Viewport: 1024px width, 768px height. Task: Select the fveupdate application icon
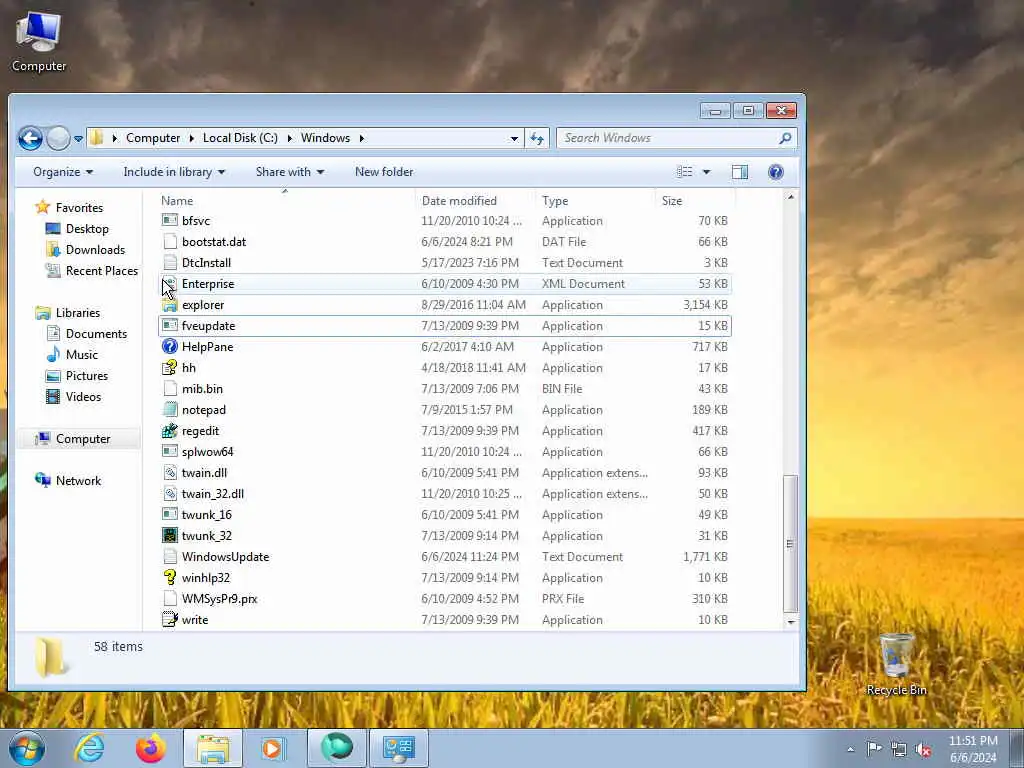tap(170, 326)
